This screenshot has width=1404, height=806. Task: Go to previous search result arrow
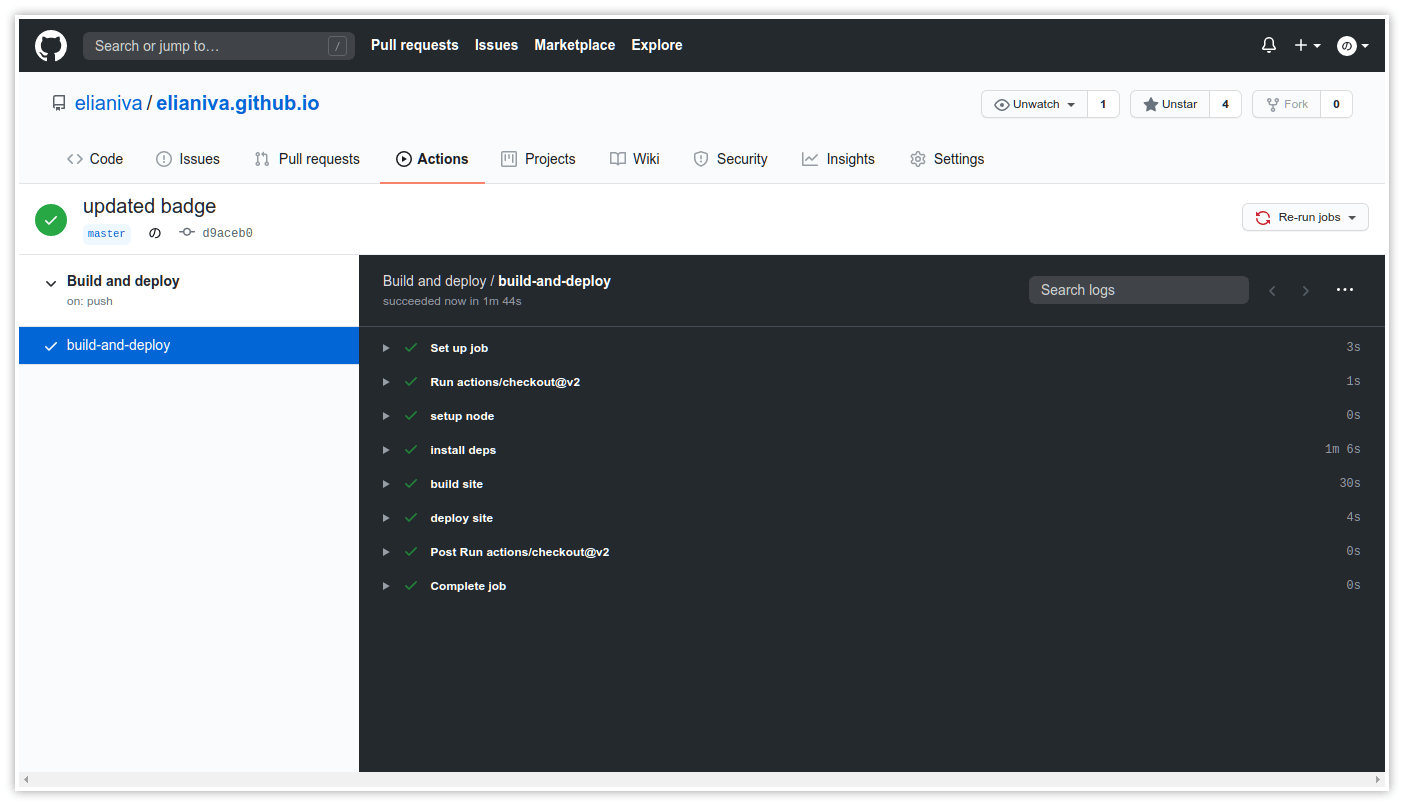coord(1272,291)
